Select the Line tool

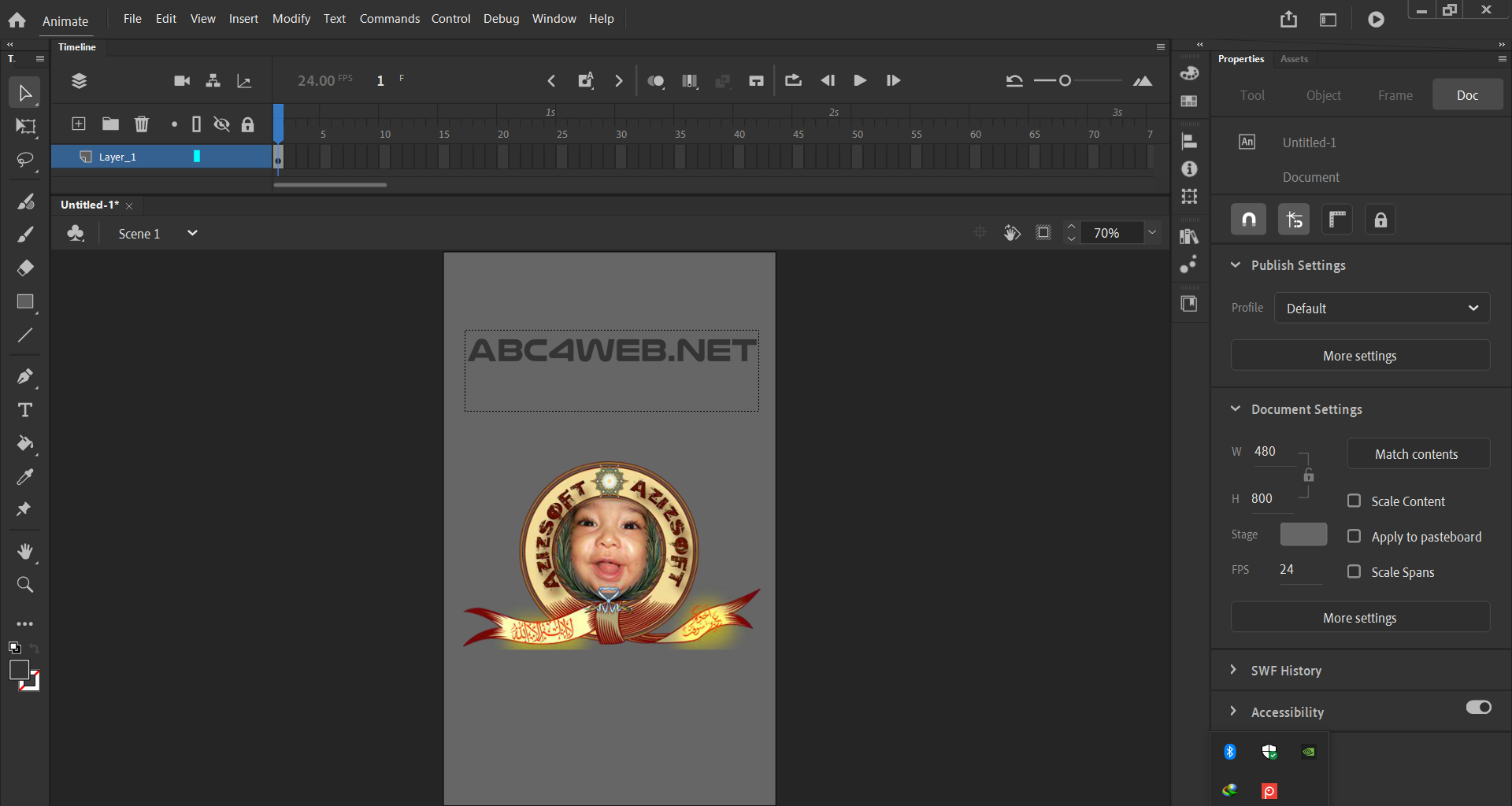coord(25,335)
